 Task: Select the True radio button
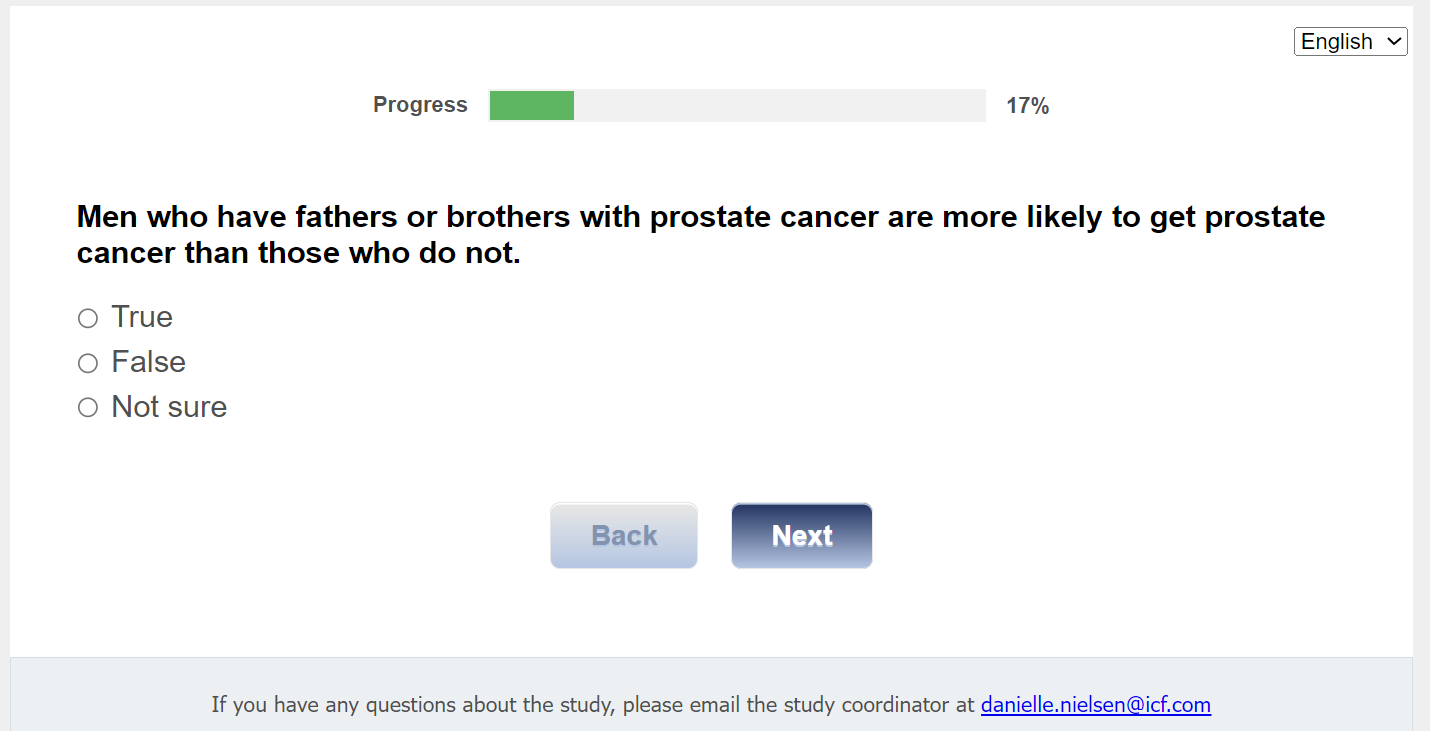click(88, 318)
